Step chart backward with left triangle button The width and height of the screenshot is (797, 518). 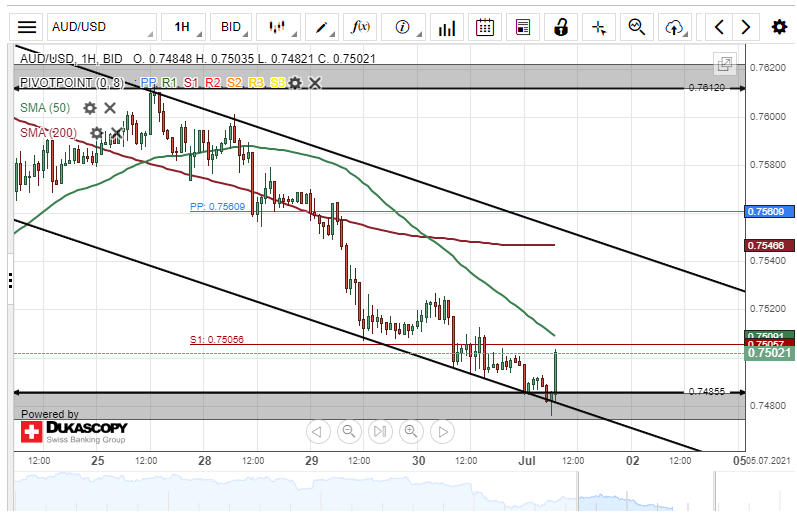(x=318, y=432)
